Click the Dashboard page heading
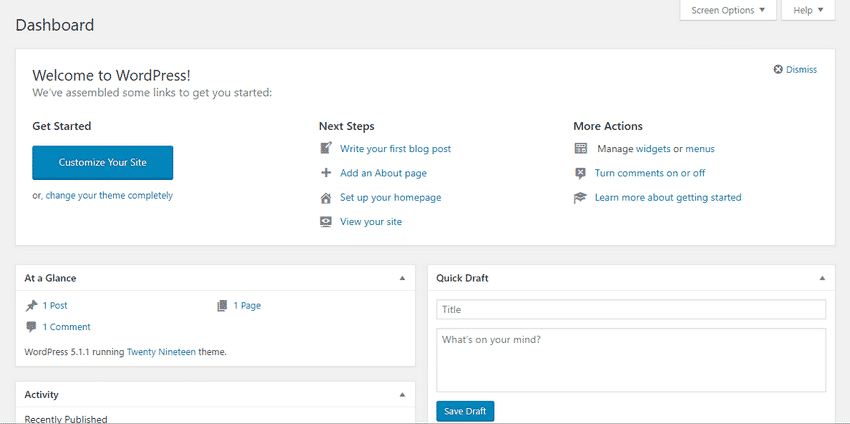850x424 pixels. tap(55, 25)
